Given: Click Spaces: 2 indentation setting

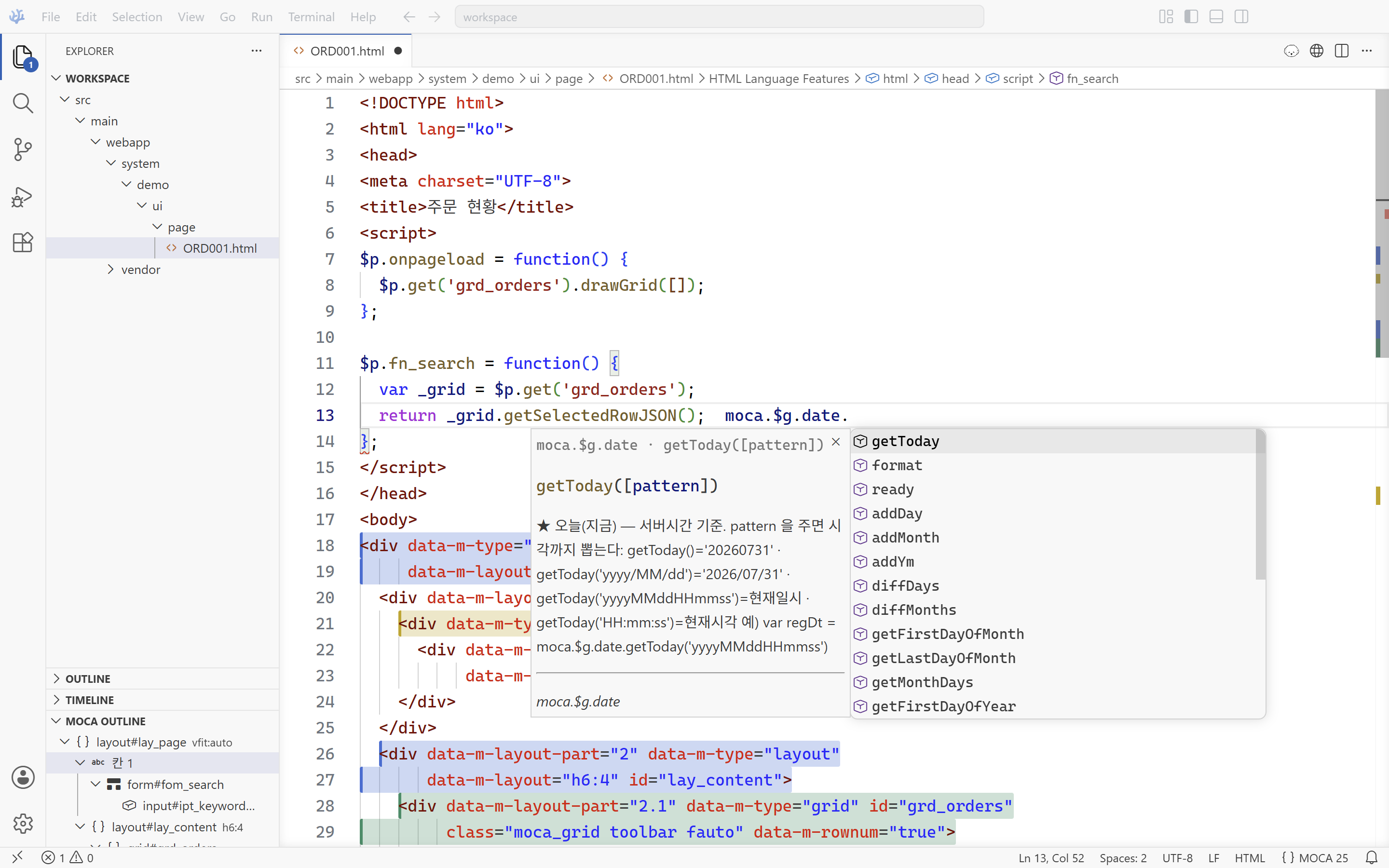Looking at the screenshot, I should 1123,858.
